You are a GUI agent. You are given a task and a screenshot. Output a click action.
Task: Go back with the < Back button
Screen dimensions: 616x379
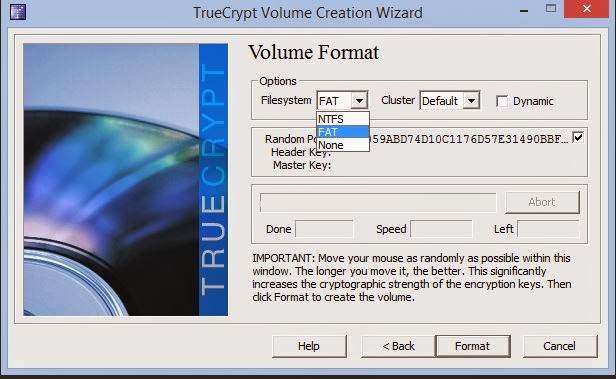tap(398, 346)
